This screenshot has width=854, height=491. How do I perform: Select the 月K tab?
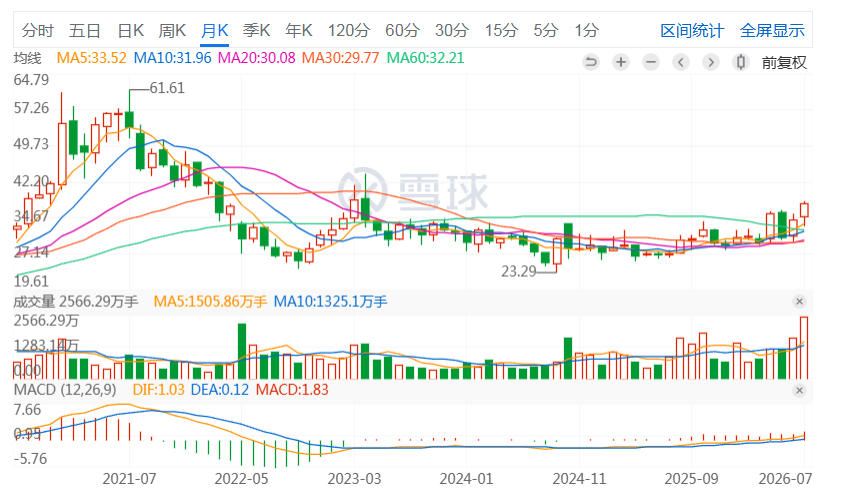pos(215,30)
